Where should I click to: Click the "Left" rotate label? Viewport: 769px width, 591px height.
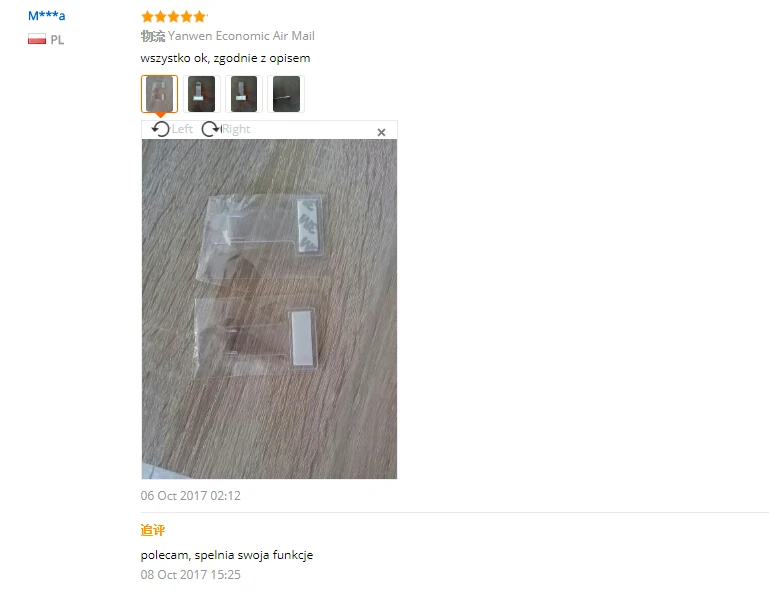coord(182,129)
